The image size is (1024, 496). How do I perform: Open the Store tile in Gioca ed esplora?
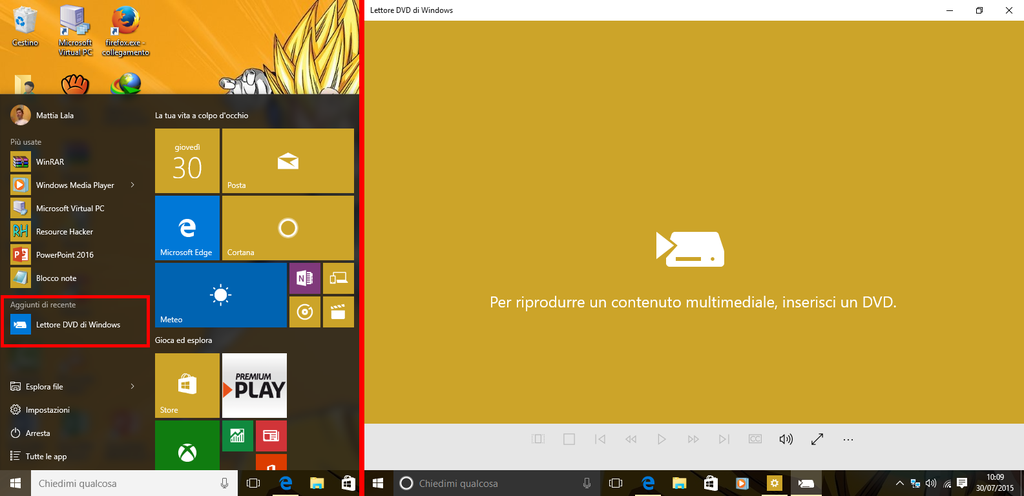[187, 385]
